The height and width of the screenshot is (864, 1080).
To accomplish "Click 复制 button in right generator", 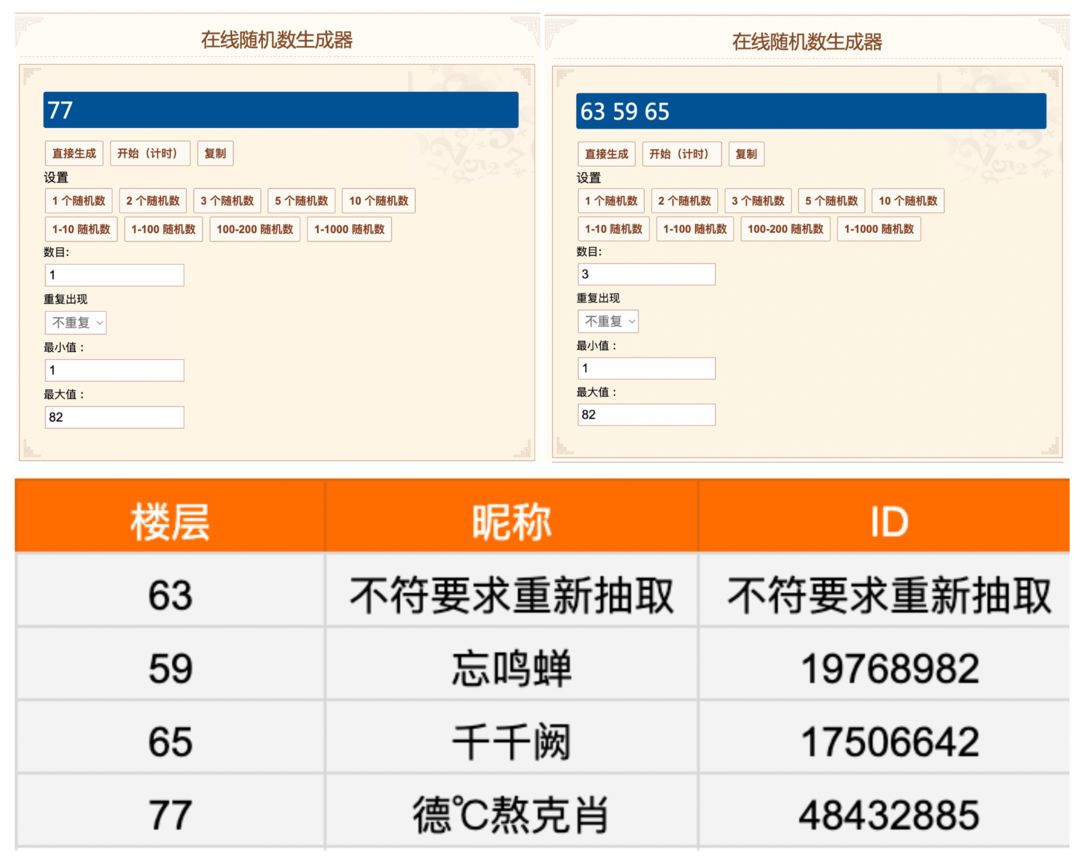I will [x=746, y=154].
